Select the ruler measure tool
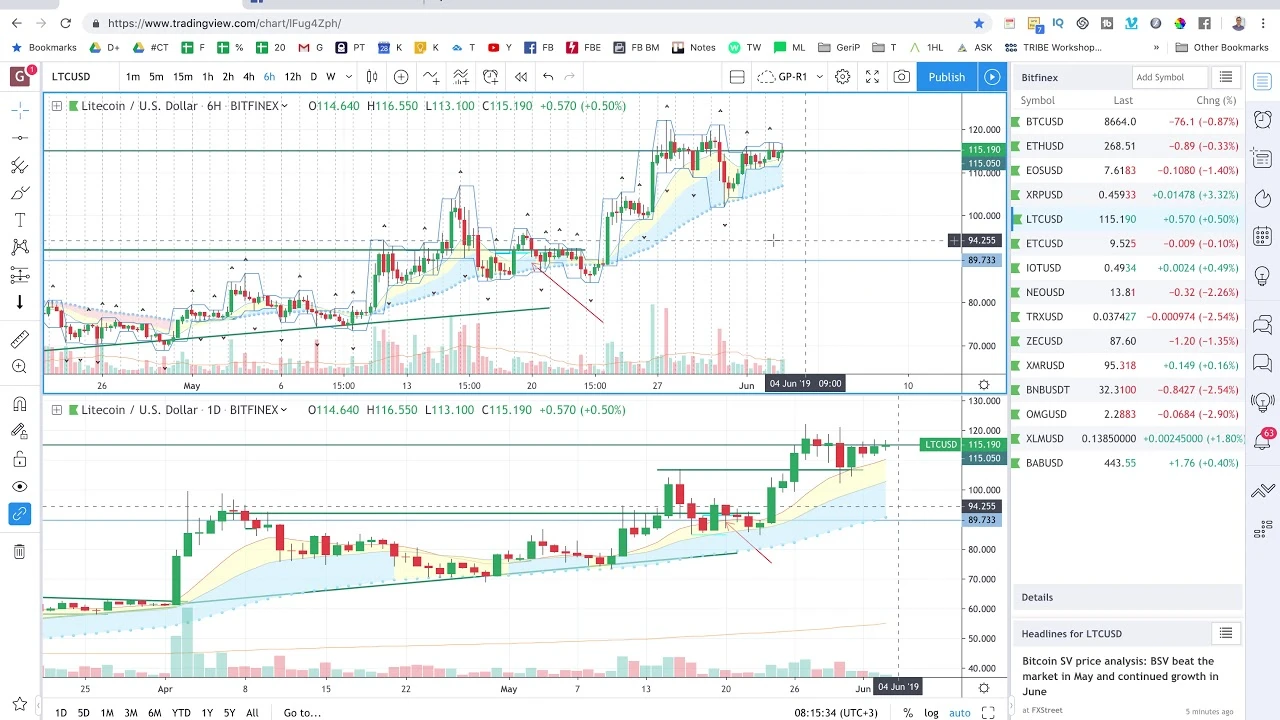The image size is (1280, 720). pos(19,340)
